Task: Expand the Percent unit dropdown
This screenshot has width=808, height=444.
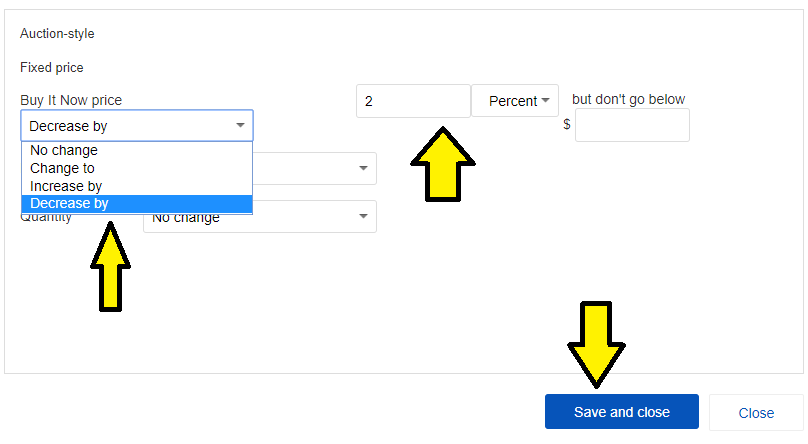Action: [x=514, y=101]
